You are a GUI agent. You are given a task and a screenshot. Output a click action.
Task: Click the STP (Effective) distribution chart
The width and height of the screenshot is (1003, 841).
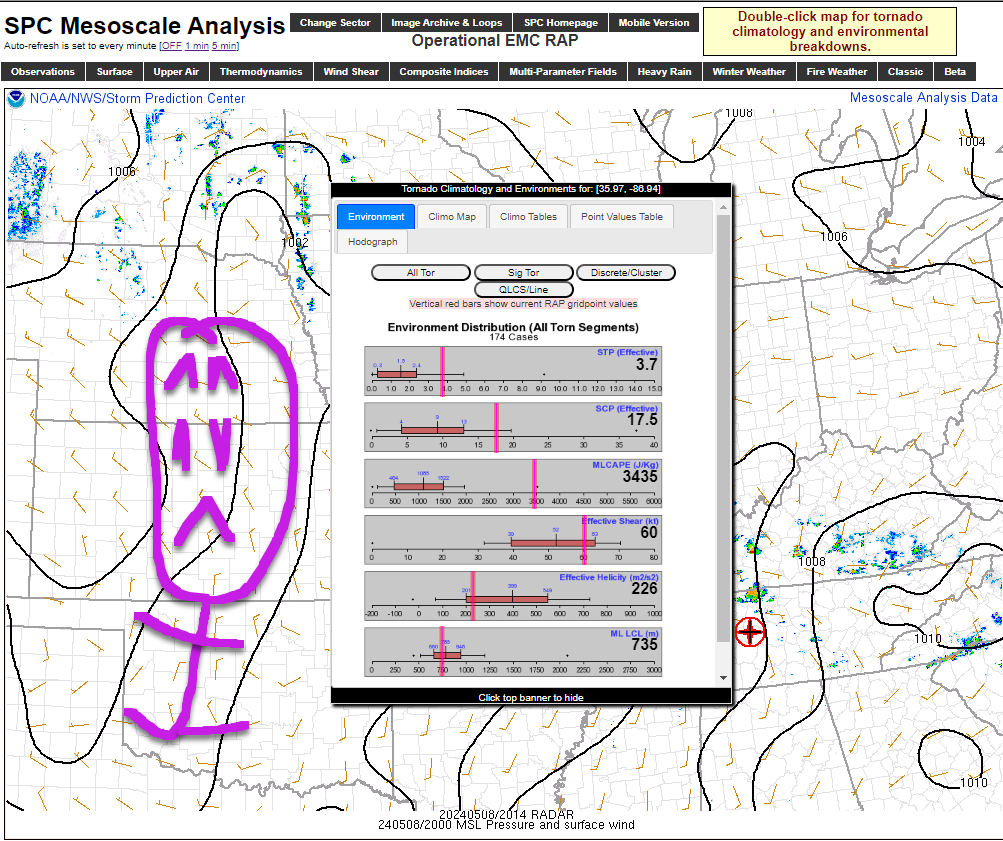[x=513, y=372]
